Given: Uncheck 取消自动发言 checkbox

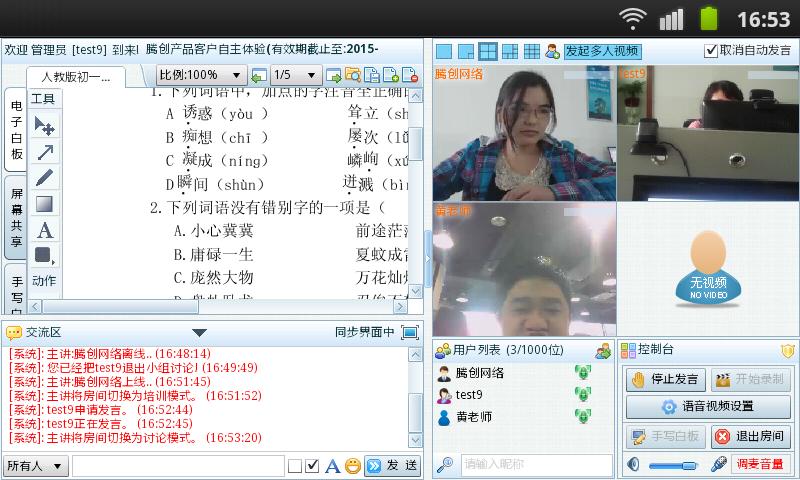Looking at the screenshot, I should click(x=711, y=50).
